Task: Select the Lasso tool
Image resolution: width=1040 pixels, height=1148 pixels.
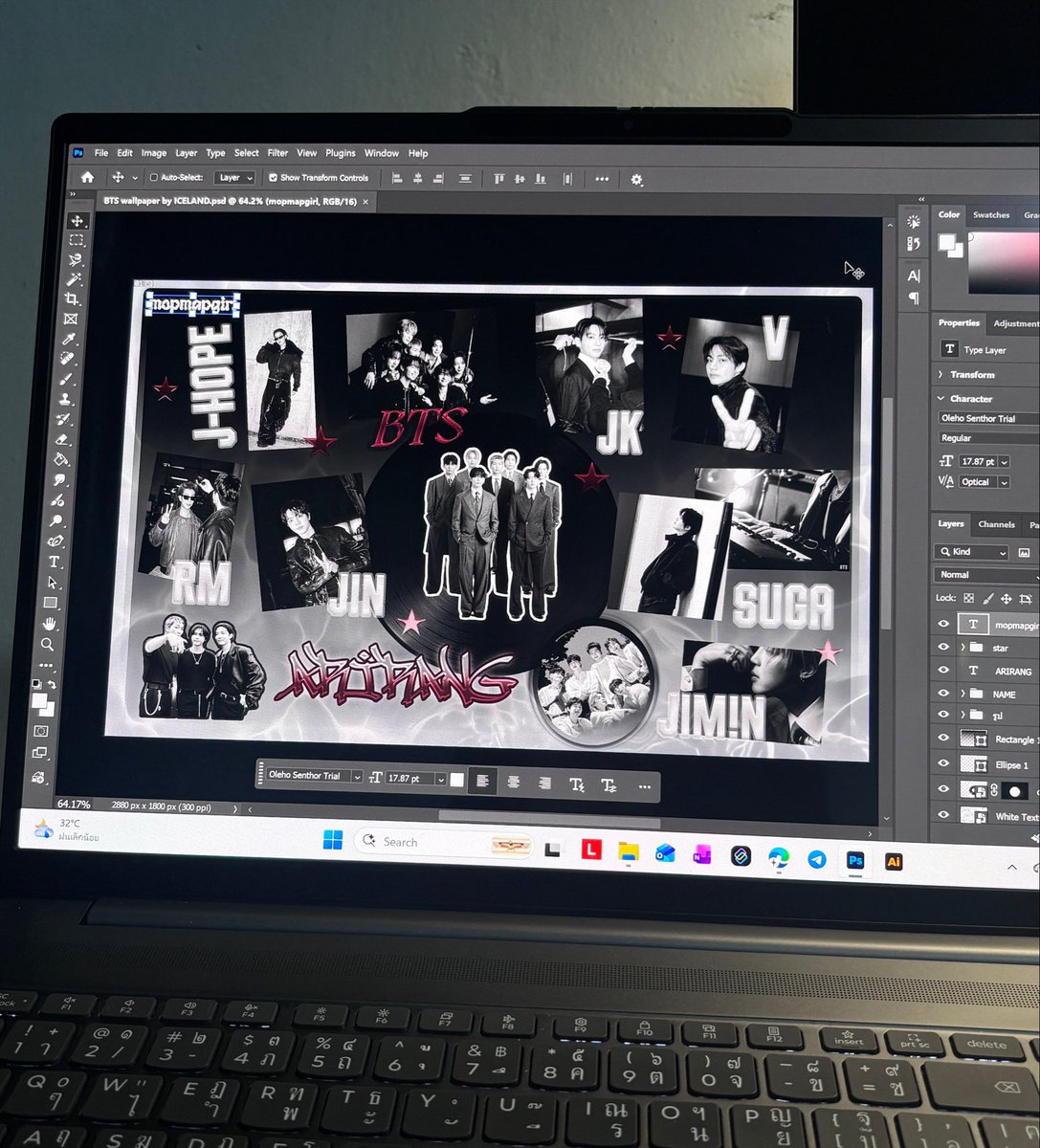Action: (x=76, y=260)
